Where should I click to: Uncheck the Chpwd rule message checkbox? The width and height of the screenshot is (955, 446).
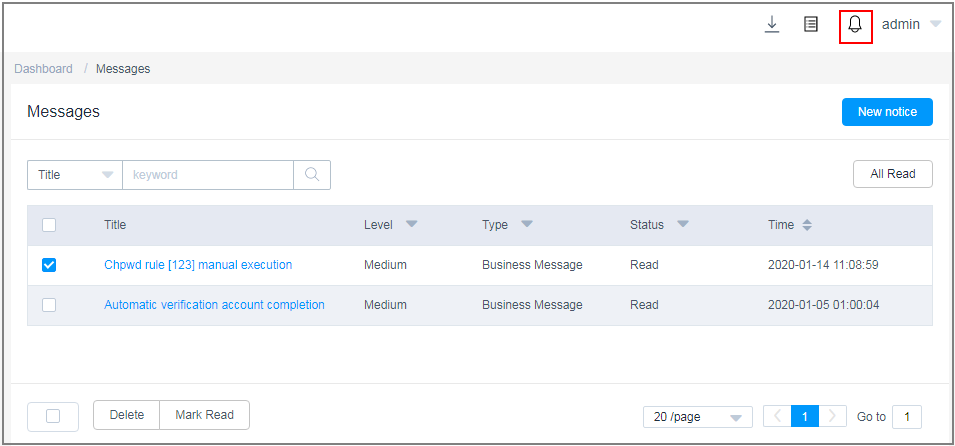coord(49,265)
